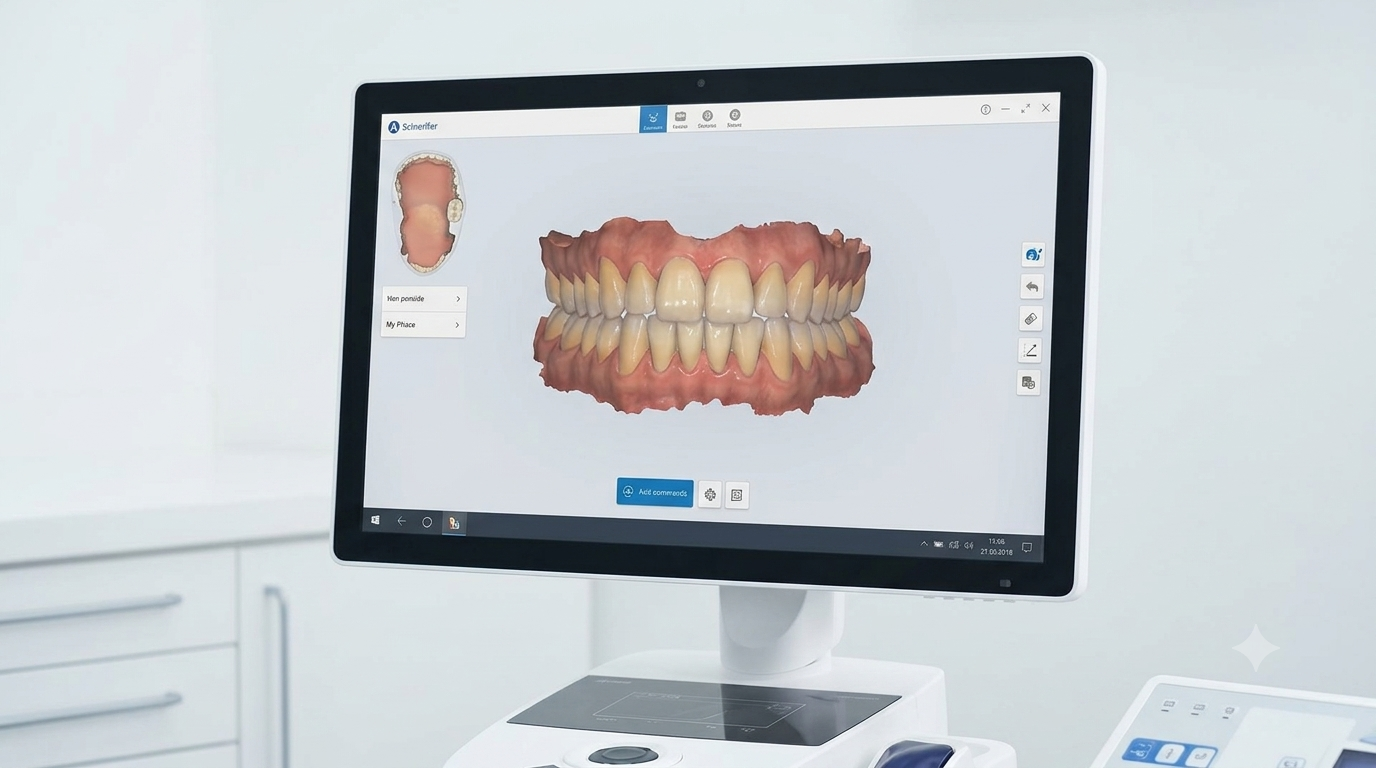This screenshot has height=768, width=1376.
Task: Close the scanner application window
Action: click(x=1046, y=107)
